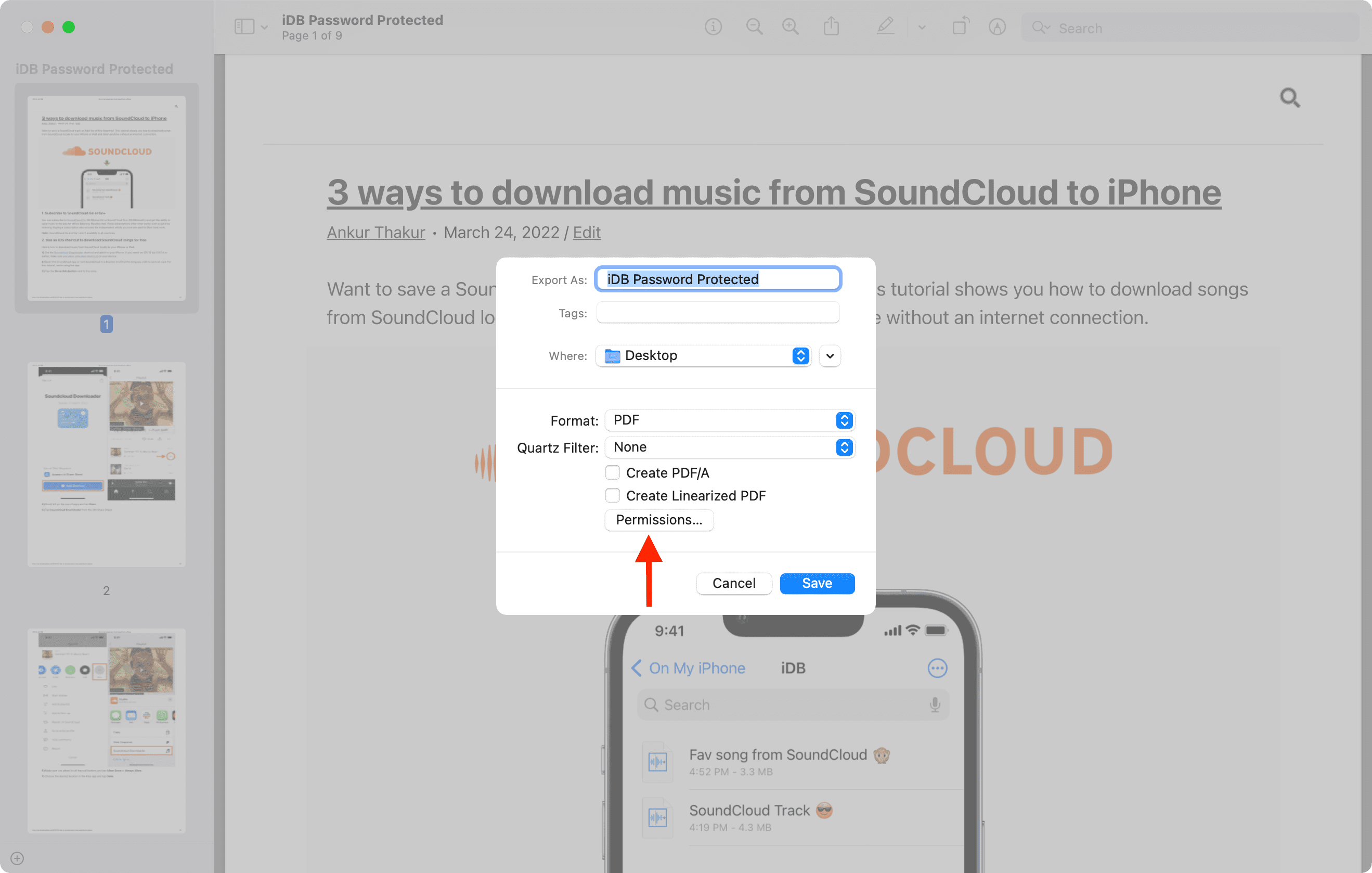Click the orange minimize window button
Viewport: 1372px width, 873px height.
click(x=47, y=27)
